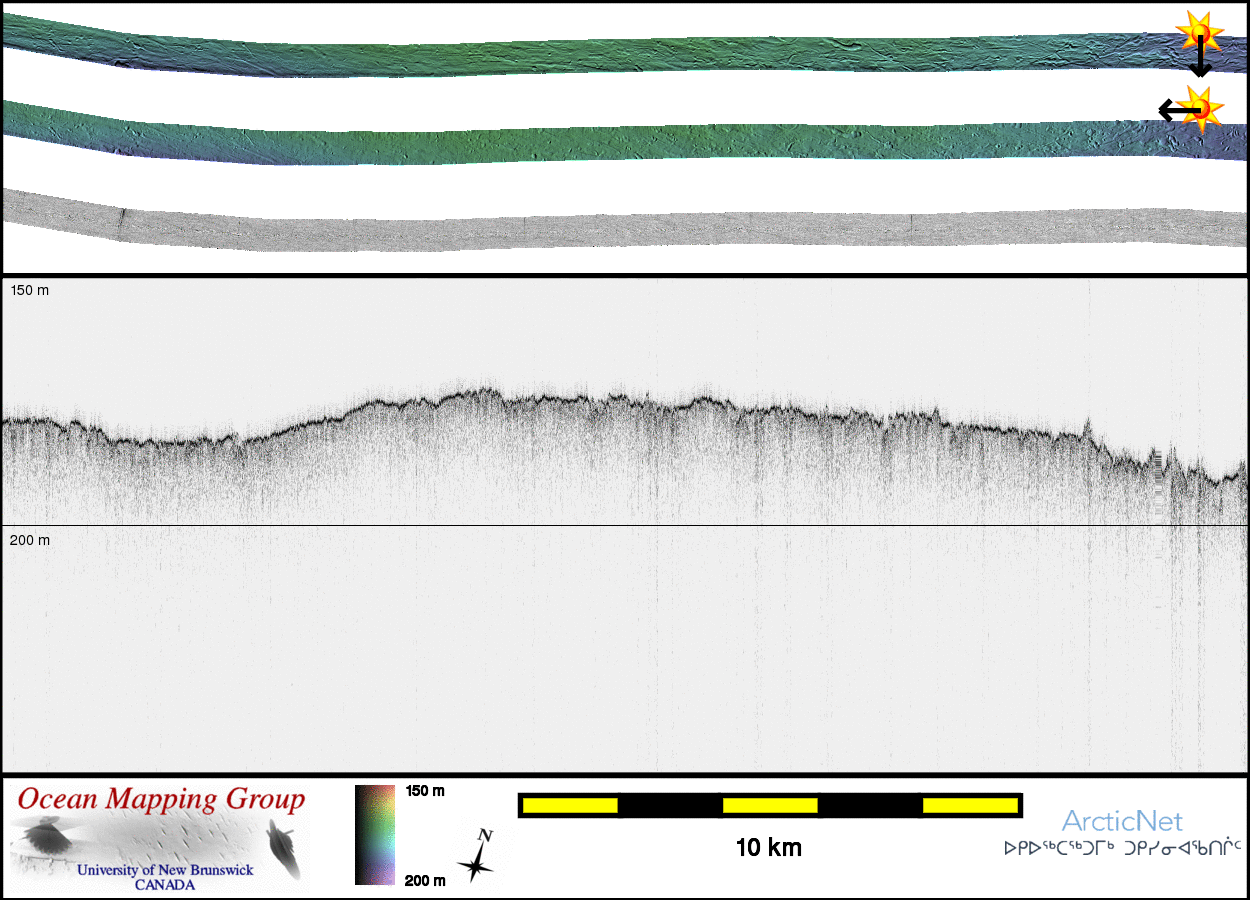Viewport: 1250px width, 900px height.
Task: Click the top starburst navigation icon
Action: tap(1198, 30)
